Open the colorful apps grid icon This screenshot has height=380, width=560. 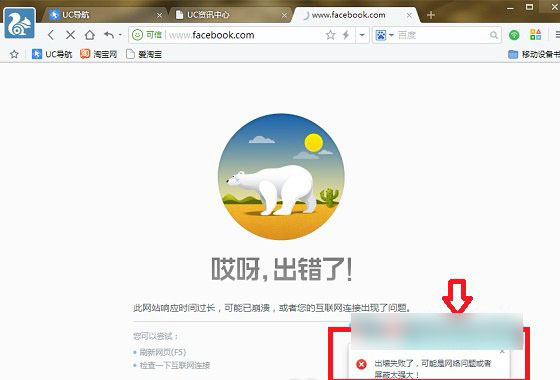[535, 35]
